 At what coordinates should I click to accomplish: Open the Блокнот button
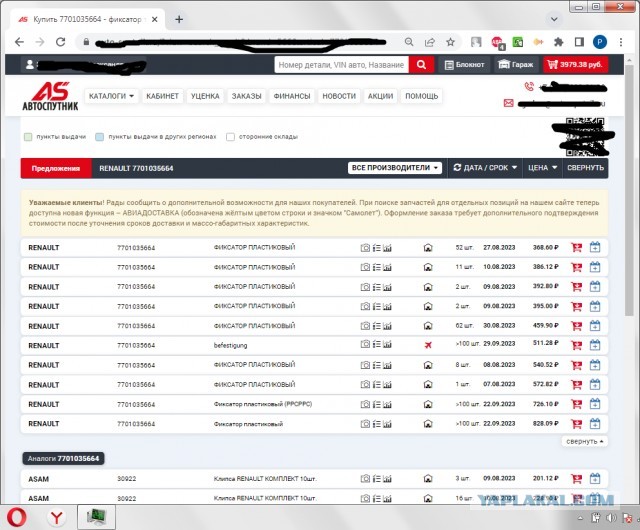pyautogui.click(x=464, y=65)
